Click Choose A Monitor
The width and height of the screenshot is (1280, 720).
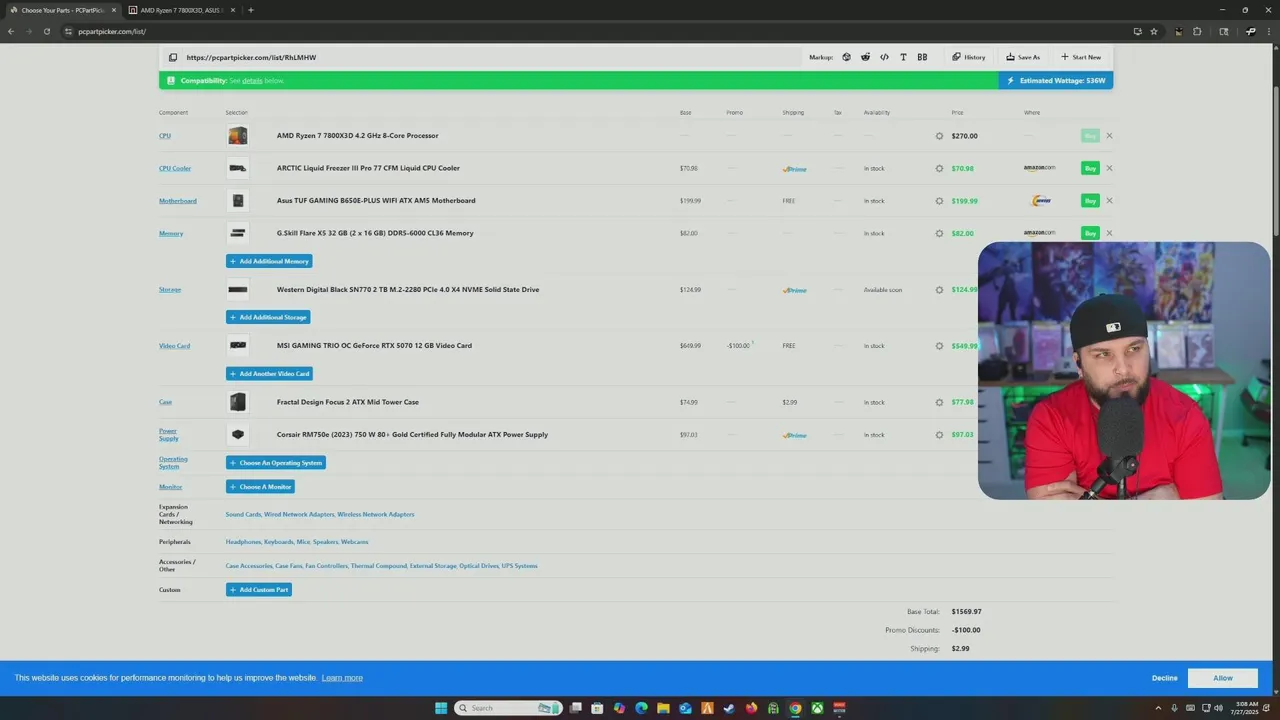pos(260,487)
